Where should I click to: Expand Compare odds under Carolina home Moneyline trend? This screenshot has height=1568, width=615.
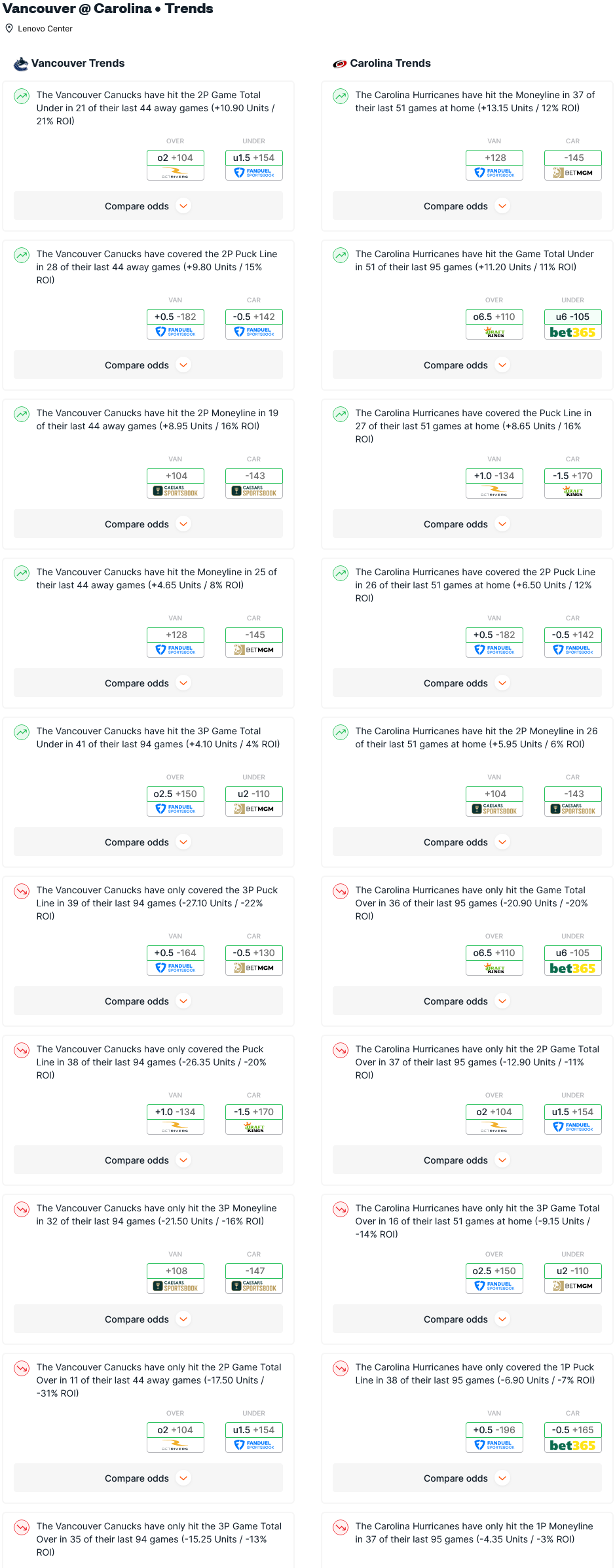point(467,206)
